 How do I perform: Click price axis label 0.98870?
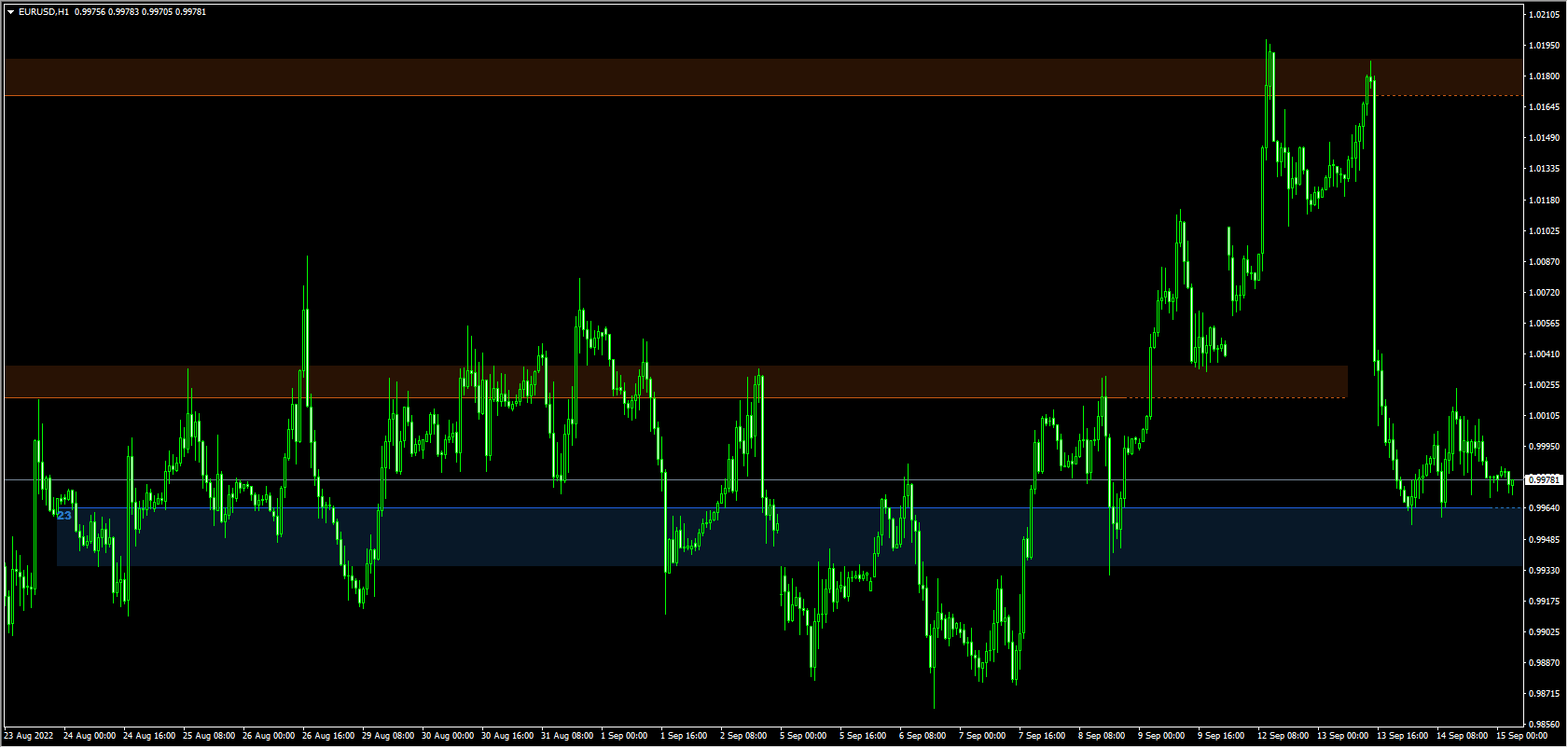click(1545, 663)
